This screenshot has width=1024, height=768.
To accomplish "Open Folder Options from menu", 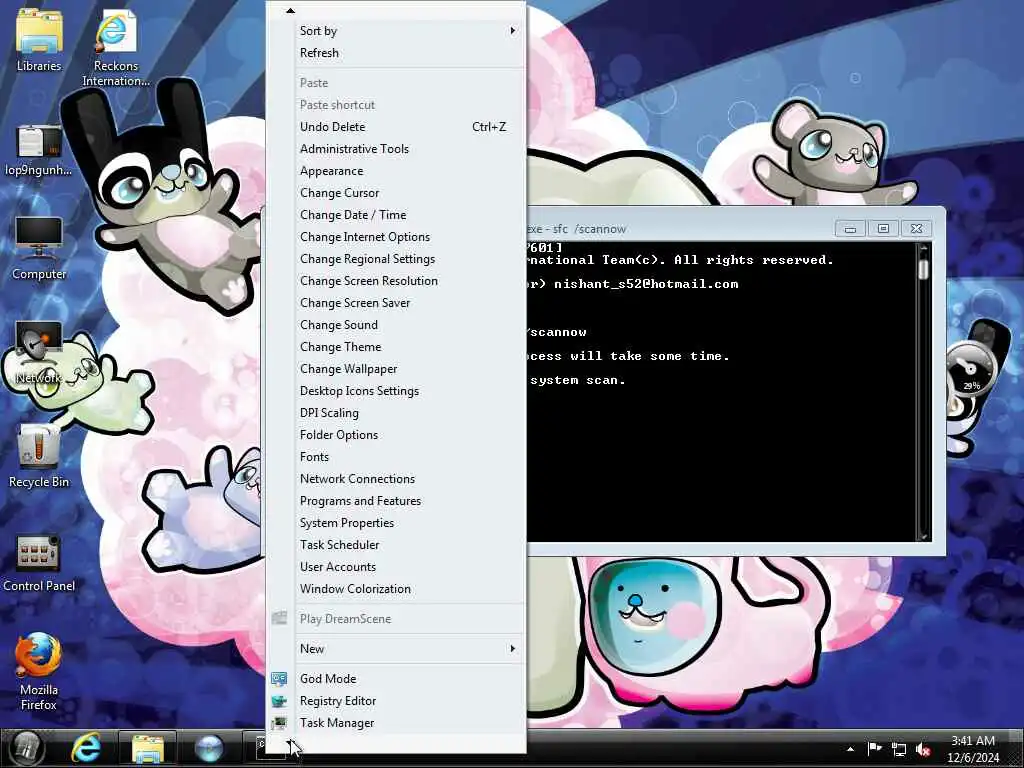I will click(x=396, y=435).
